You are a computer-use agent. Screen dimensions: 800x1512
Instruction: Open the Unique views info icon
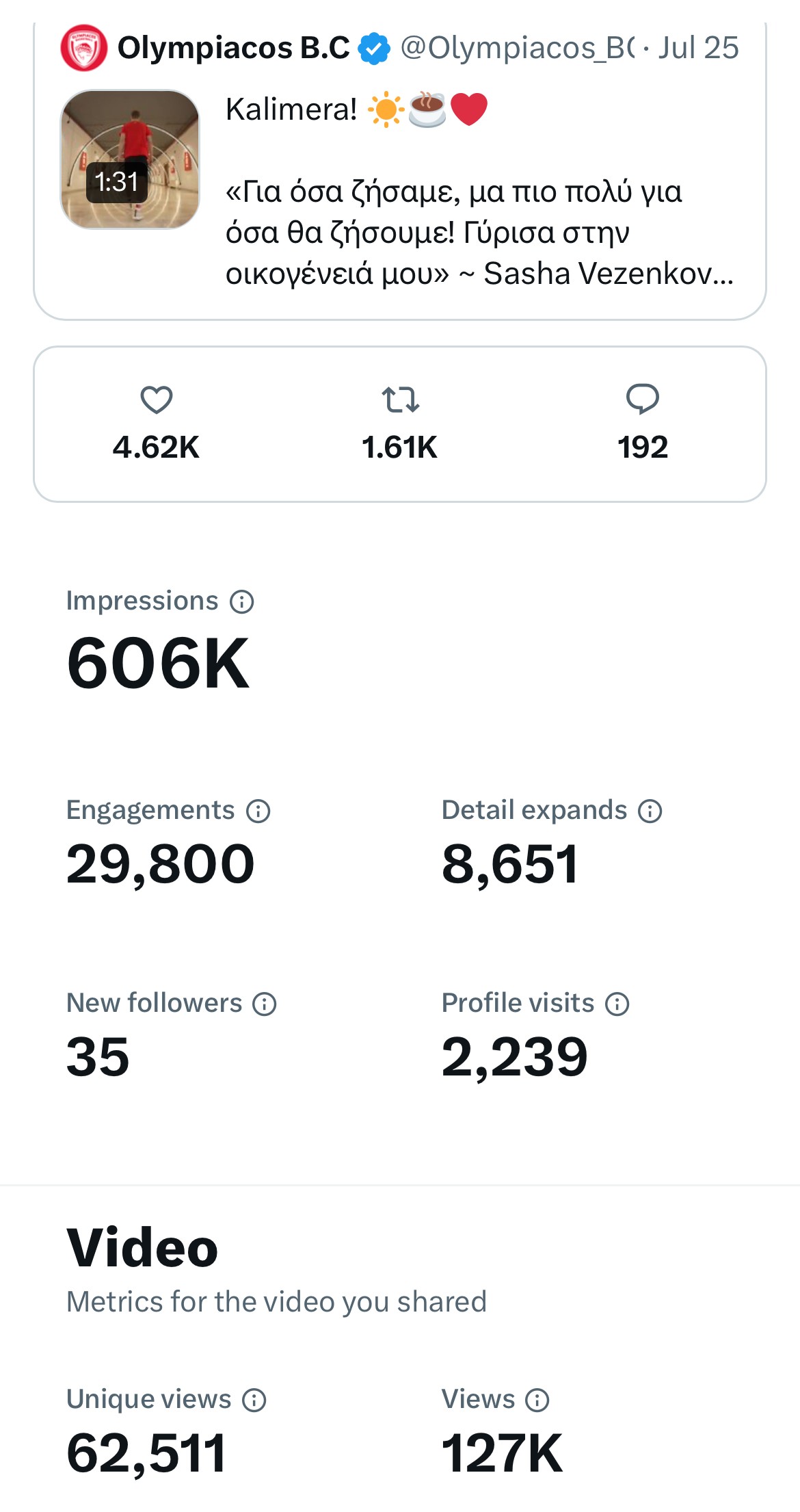[254, 1400]
